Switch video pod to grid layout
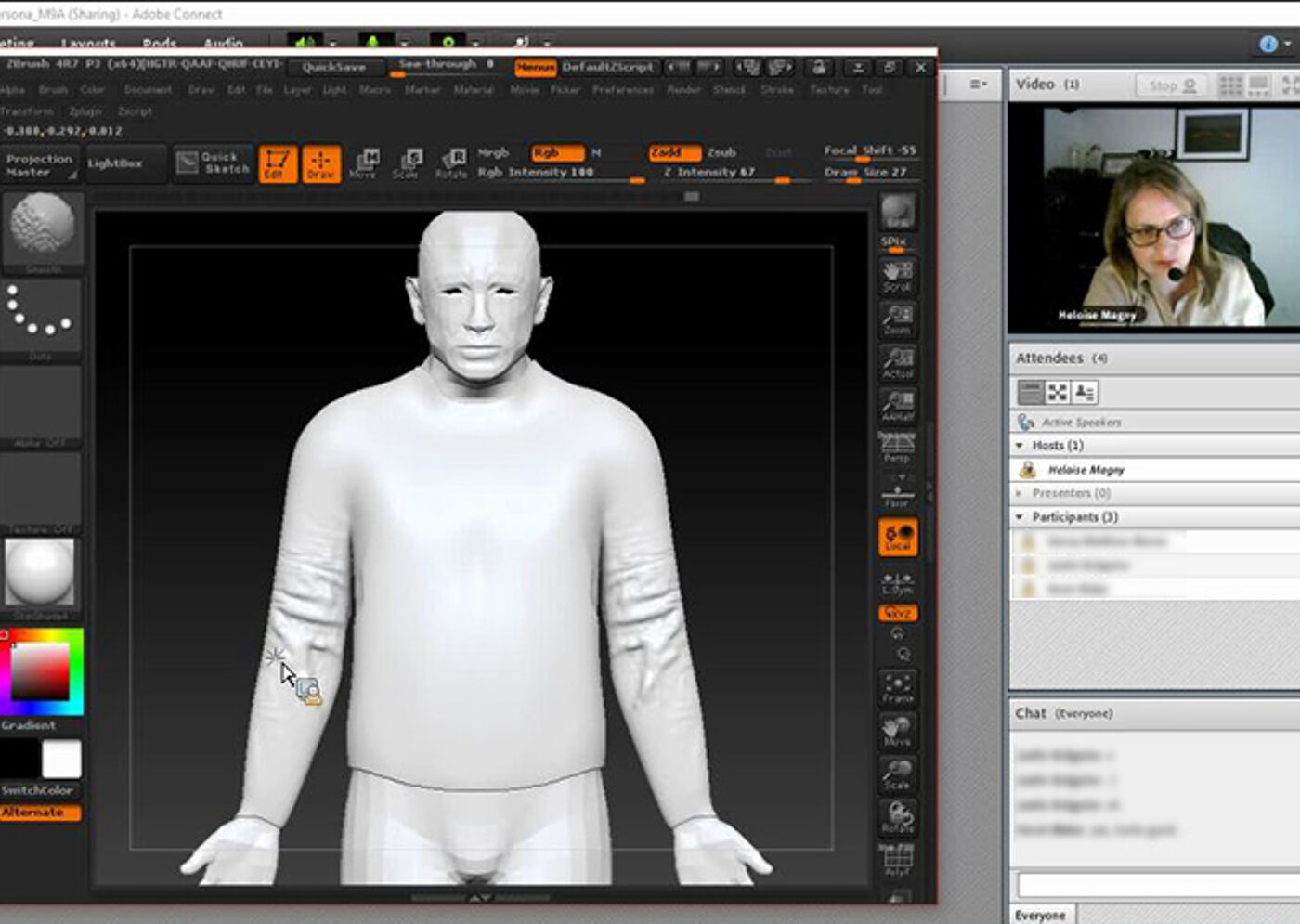The image size is (1300, 924). pos(1230,85)
